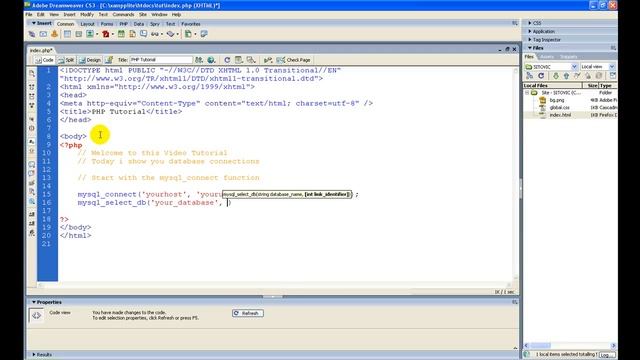640x360 pixels.
Task: Put files with the blue up arrow
Action: point(566,76)
